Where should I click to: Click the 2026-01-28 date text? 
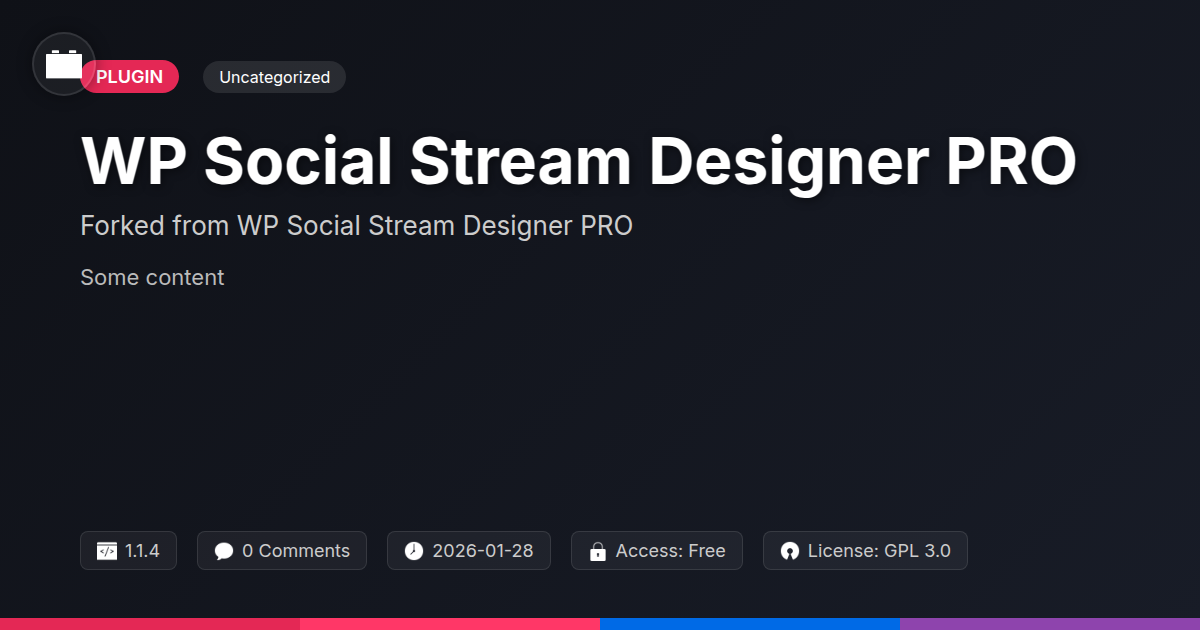click(483, 551)
